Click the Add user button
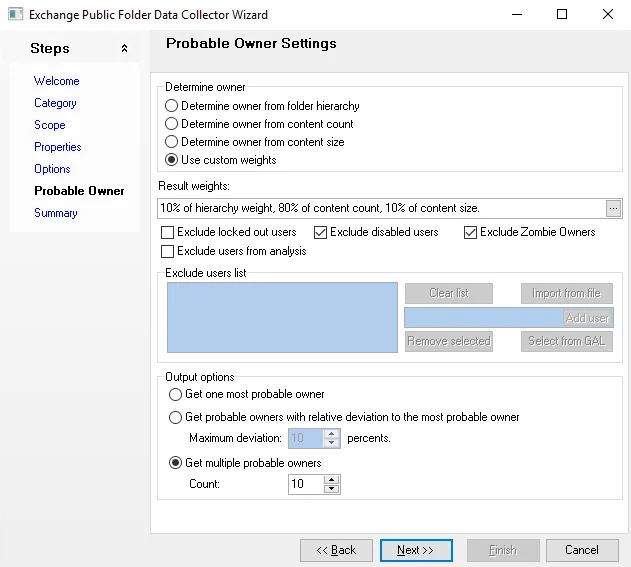This screenshot has width=631, height=567. click(588, 318)
